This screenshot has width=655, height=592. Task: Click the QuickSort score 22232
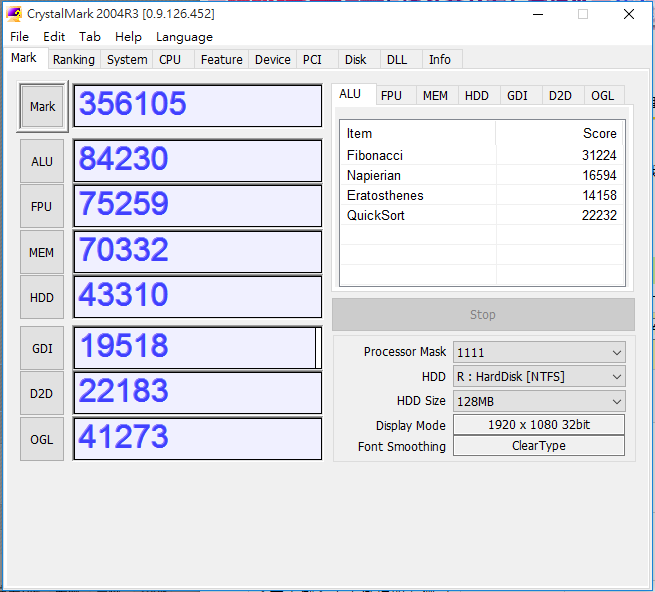click(x=599, y=216)
